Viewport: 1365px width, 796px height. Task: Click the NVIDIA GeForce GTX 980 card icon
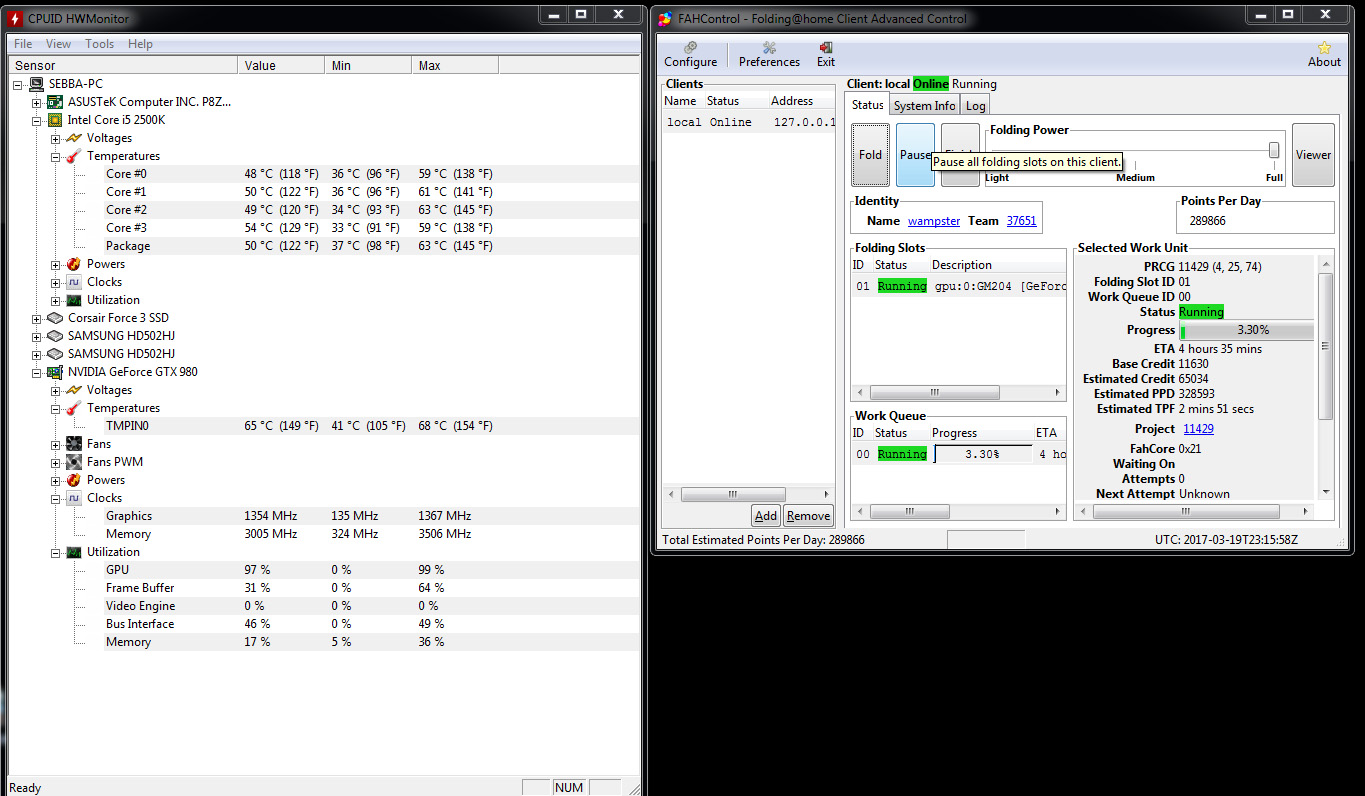pos(56,372)
